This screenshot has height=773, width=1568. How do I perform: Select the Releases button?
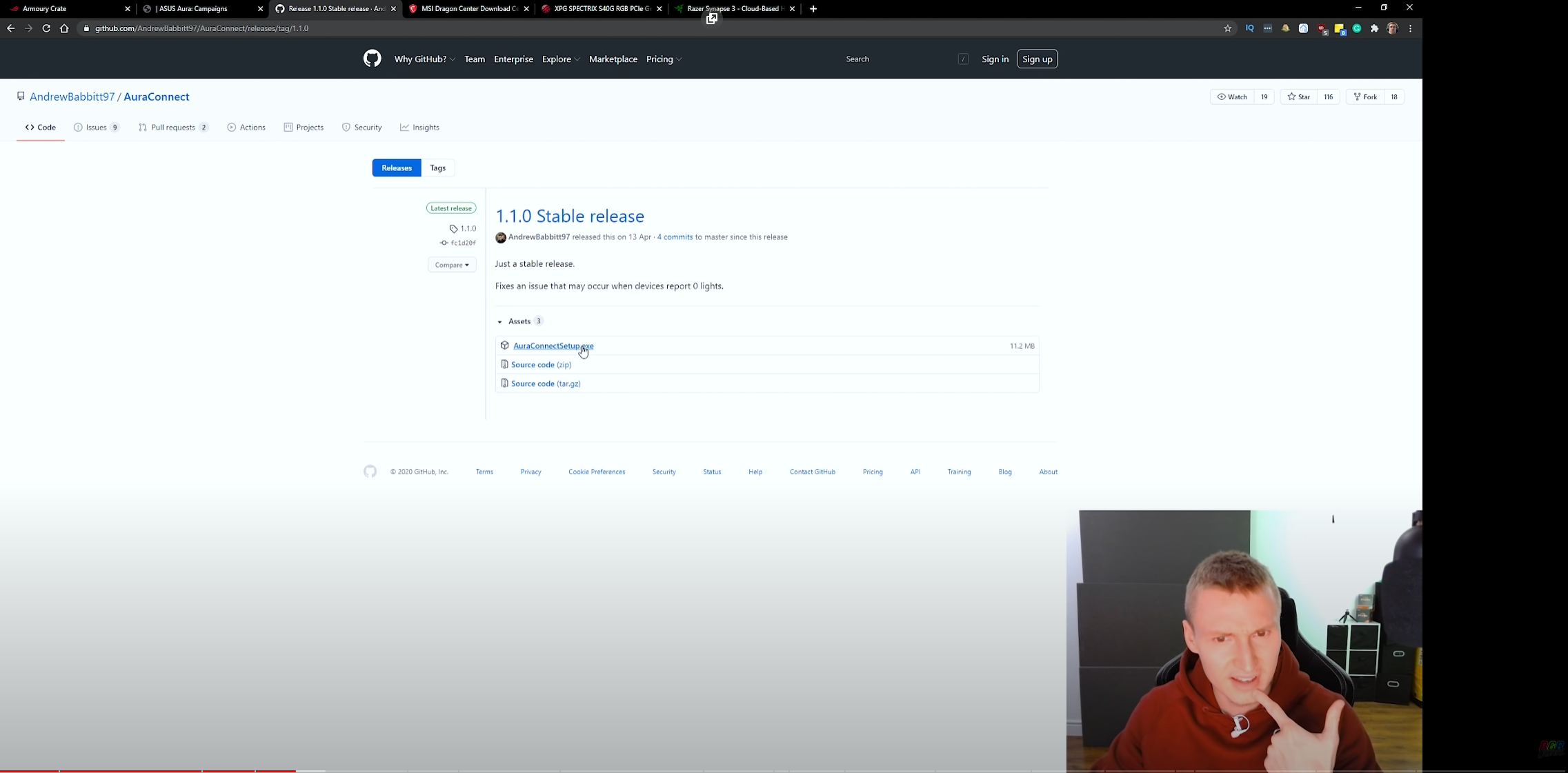point(397,168)
